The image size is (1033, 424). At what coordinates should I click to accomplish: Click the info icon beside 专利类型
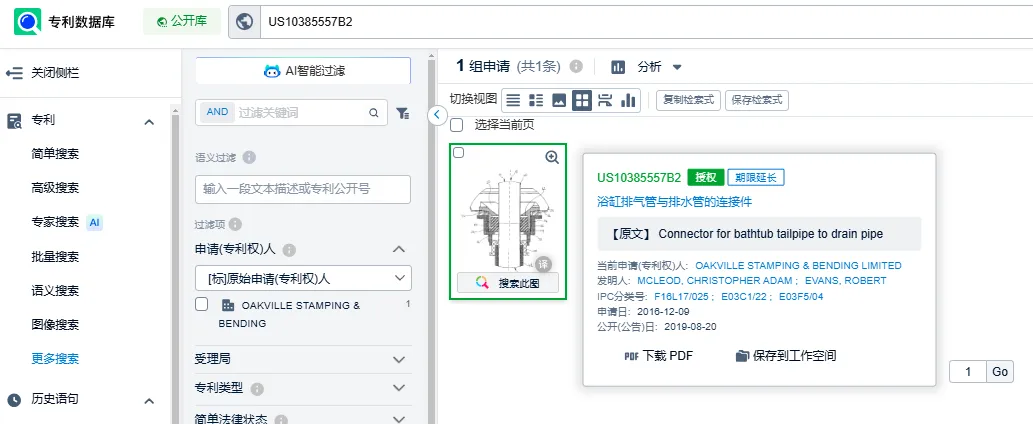point(258,389)
